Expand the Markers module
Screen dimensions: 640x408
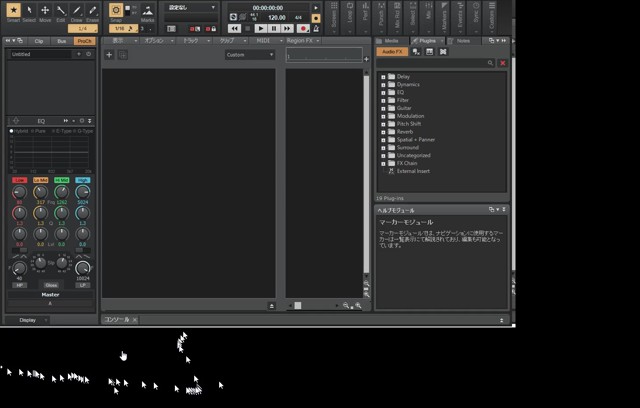444,18
